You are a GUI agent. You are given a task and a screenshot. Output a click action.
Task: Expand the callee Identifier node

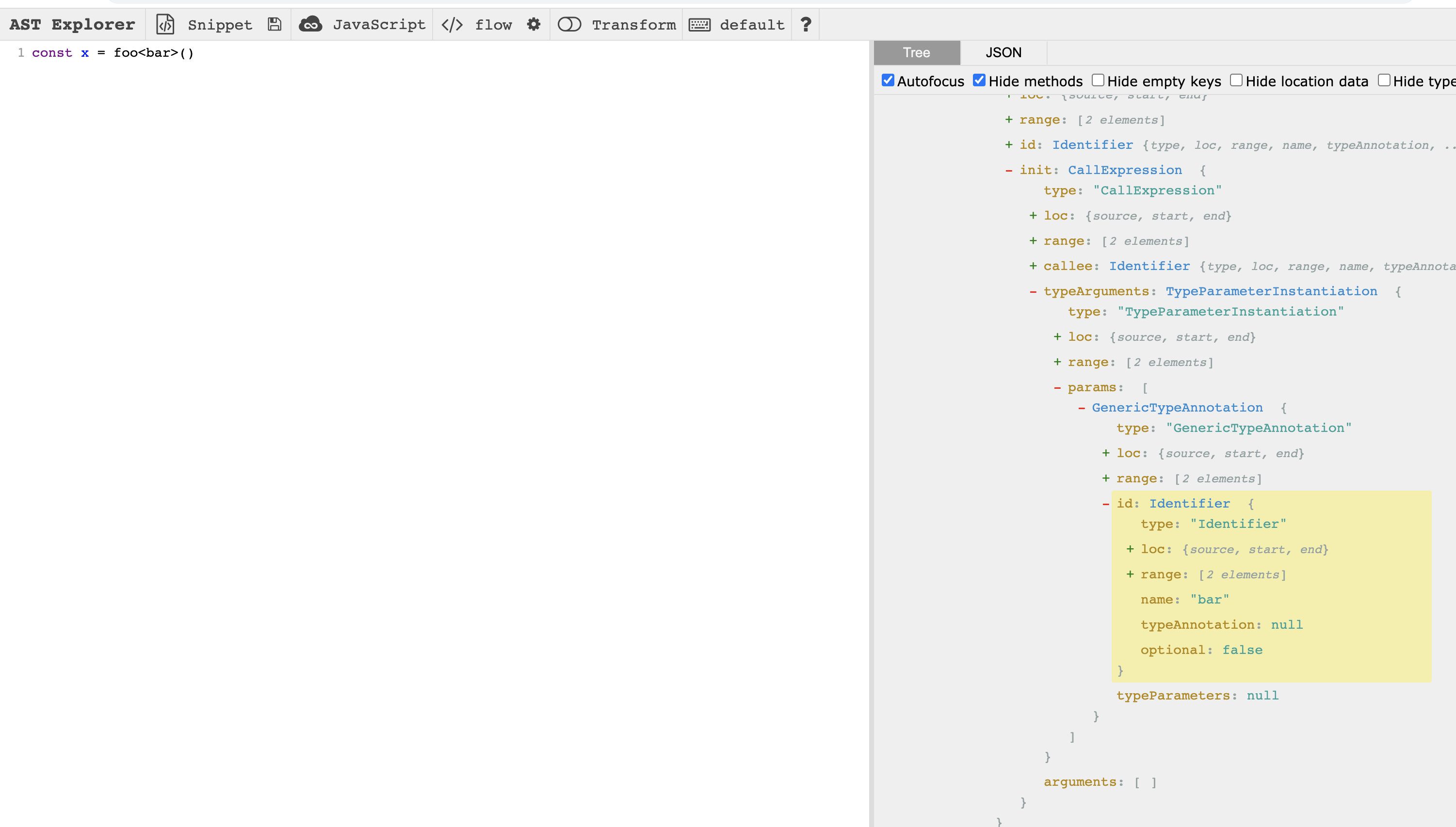pos(1033,266)
